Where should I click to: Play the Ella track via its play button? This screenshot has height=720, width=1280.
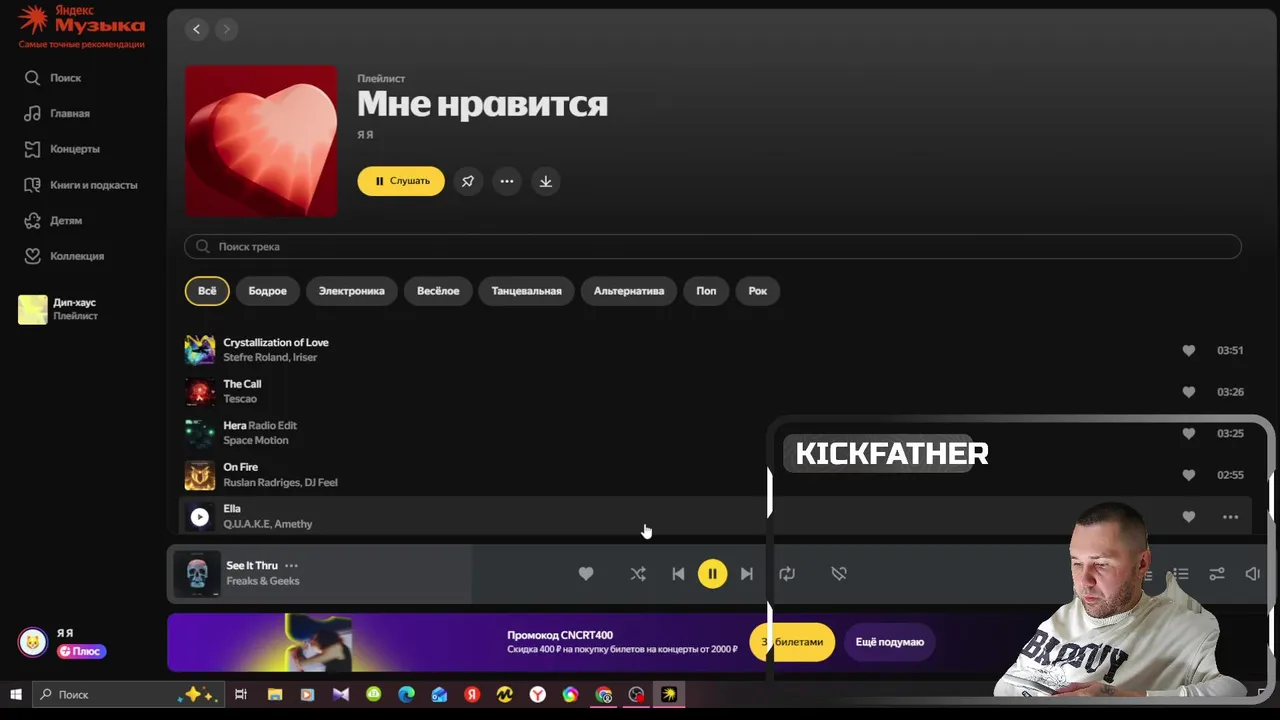200,517
